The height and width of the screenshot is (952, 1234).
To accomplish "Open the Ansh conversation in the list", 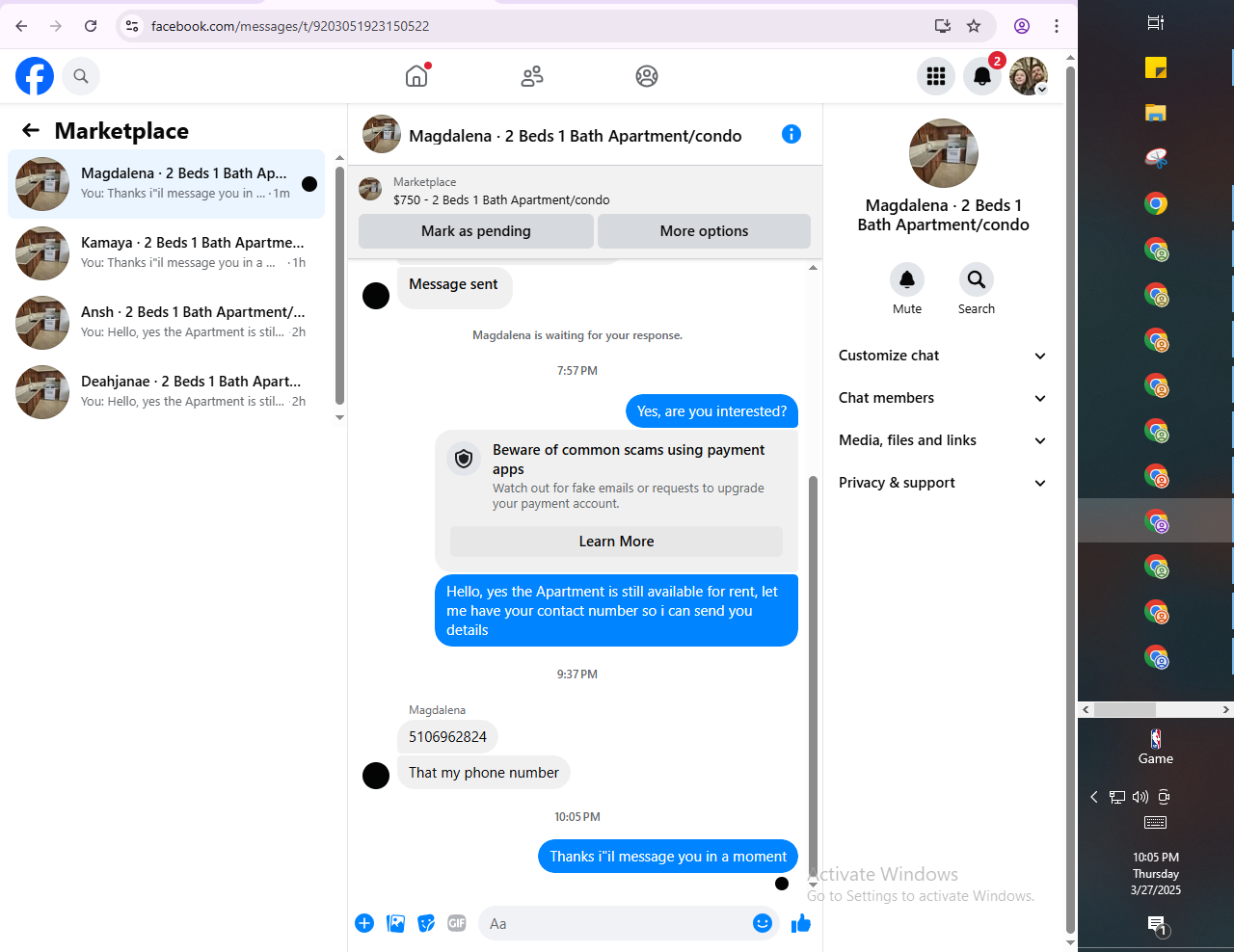I will click(x=166, y=322).
